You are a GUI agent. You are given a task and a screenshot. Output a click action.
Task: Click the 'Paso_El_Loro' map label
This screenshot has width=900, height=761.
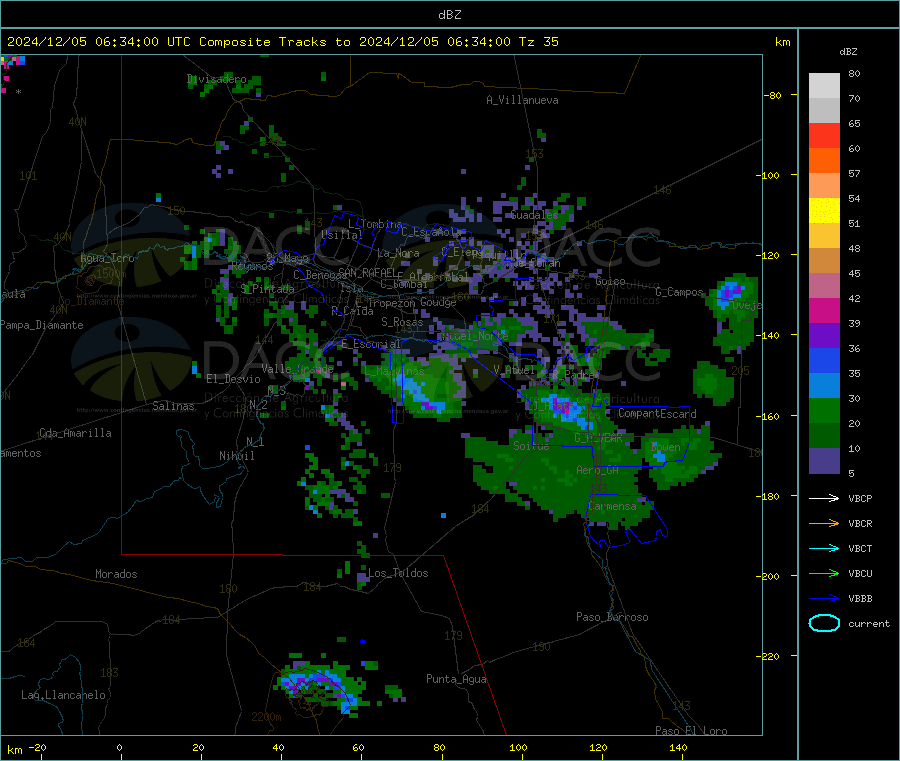(x=691, y=731)
